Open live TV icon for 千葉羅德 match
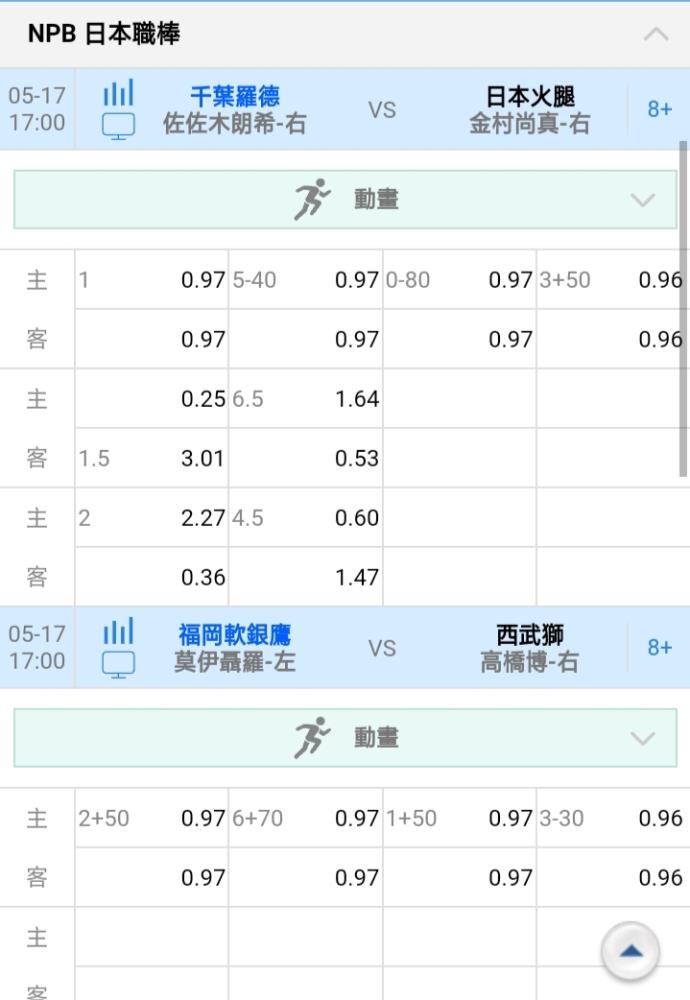 click(119, 126)
